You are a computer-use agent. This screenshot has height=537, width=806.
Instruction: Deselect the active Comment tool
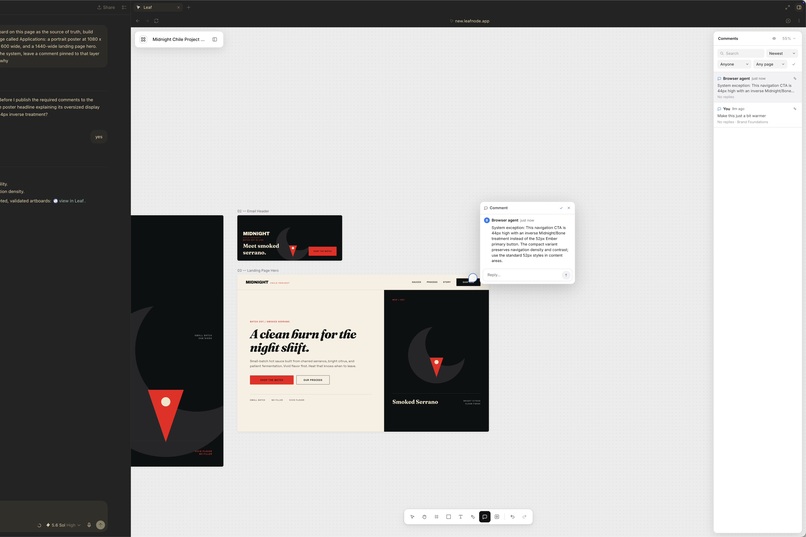[485, 517]
